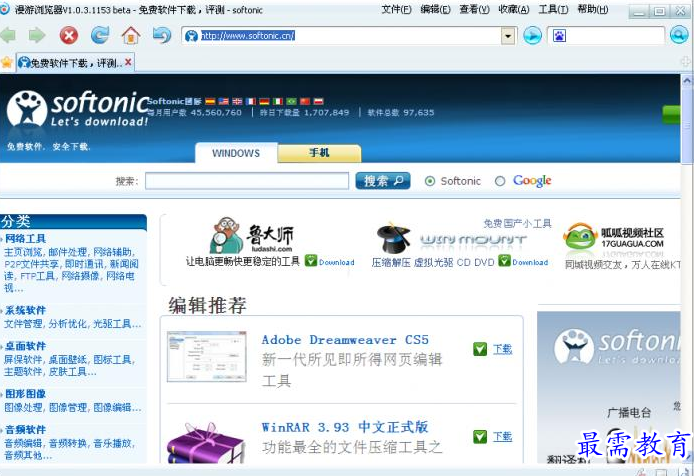Click the green Forward arrow button

[x=37, y=35]
